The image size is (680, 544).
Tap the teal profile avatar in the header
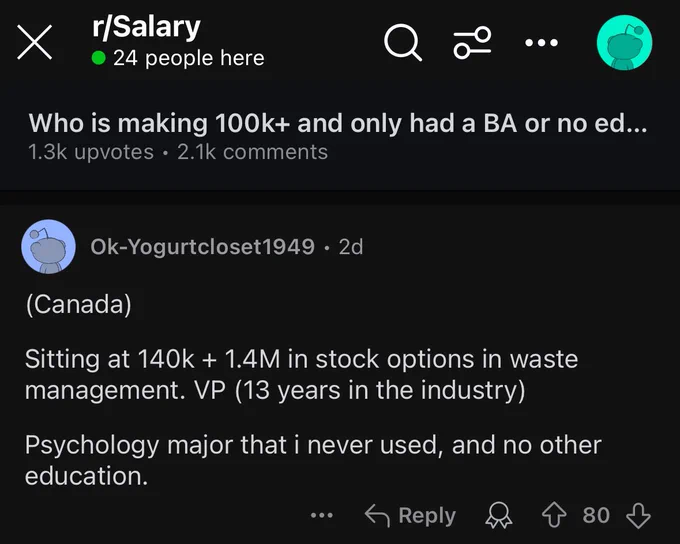click(x=624, y=43)
